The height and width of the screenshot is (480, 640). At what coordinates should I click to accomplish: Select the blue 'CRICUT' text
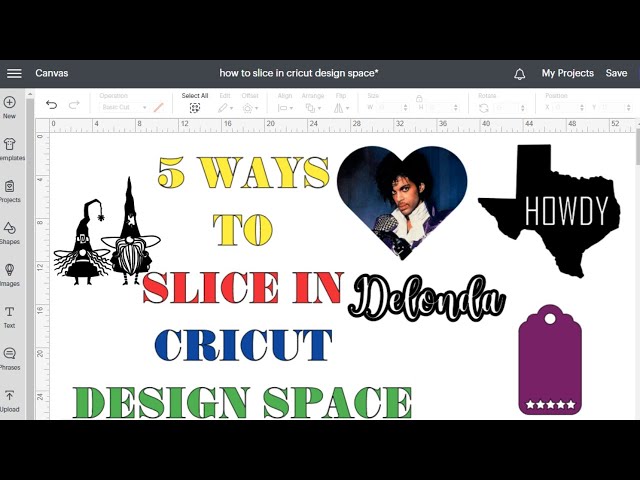pyautogui.click(x=243, y=345)
